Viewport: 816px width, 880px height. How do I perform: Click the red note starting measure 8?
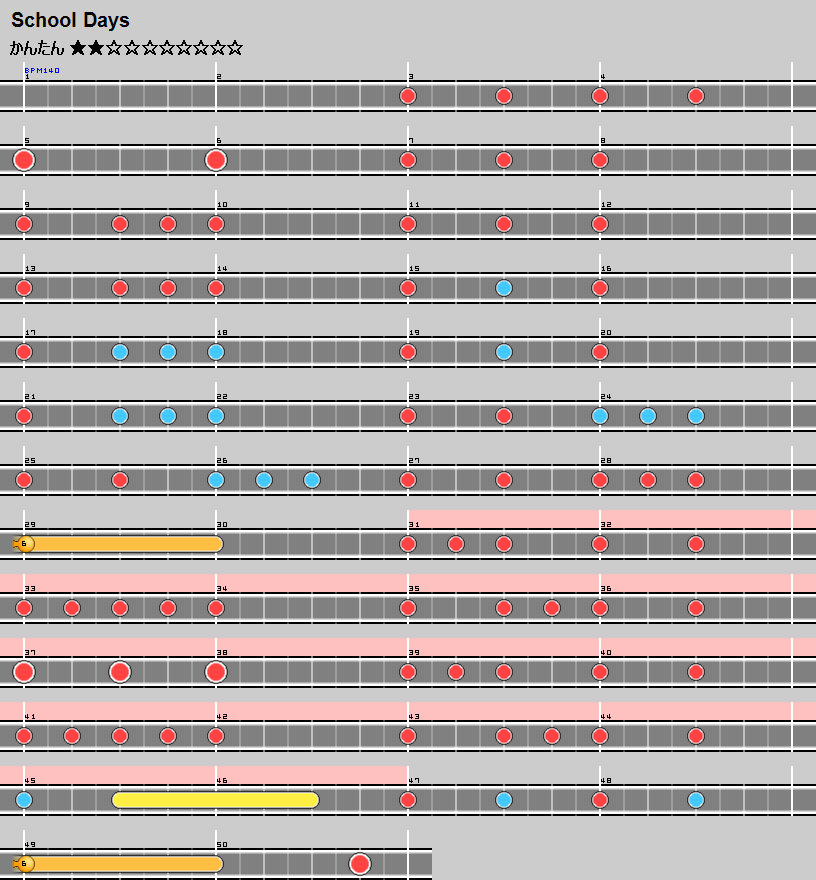(x=600, y=160)
